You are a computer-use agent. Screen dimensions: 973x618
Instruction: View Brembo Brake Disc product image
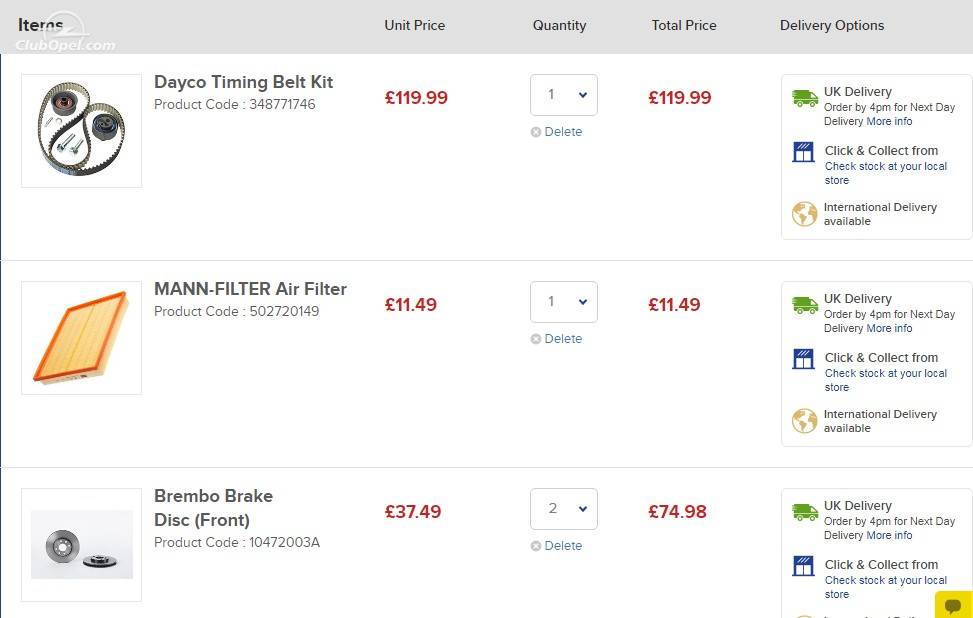tap(81, 545)
